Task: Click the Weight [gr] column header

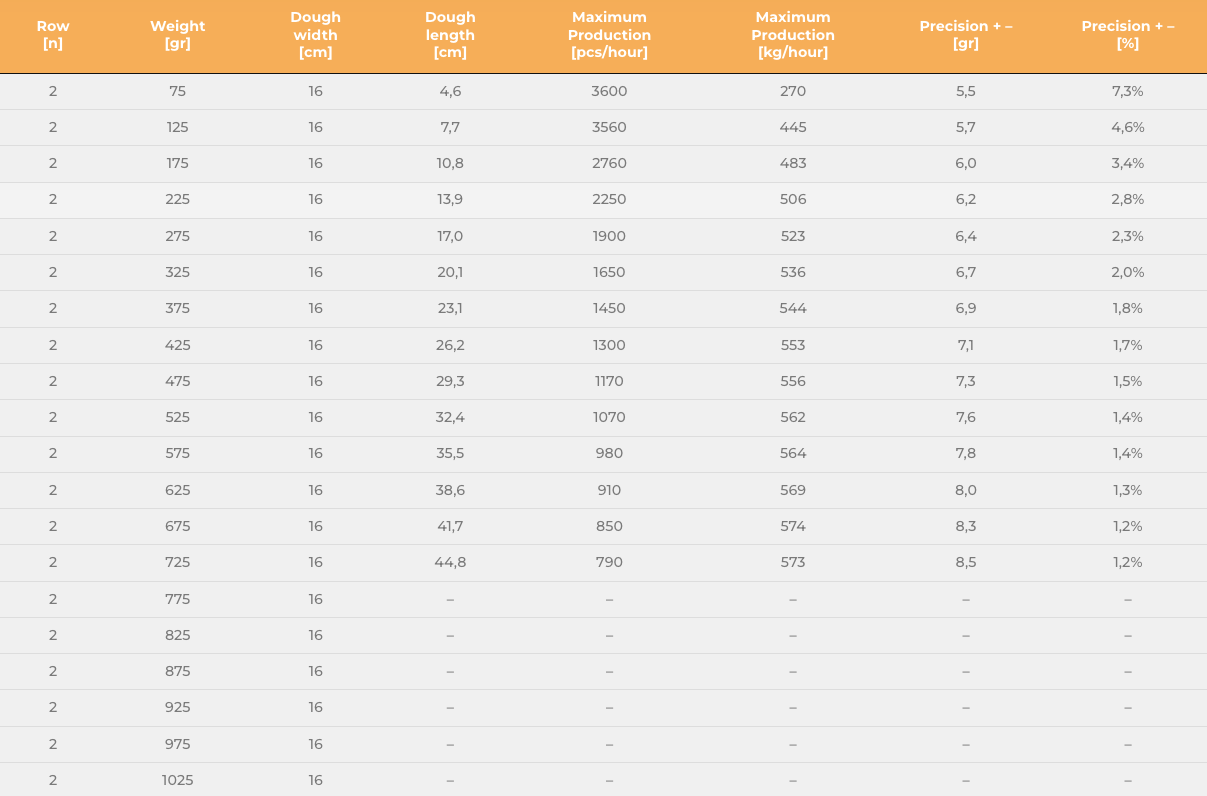Action: coord(177,35)
